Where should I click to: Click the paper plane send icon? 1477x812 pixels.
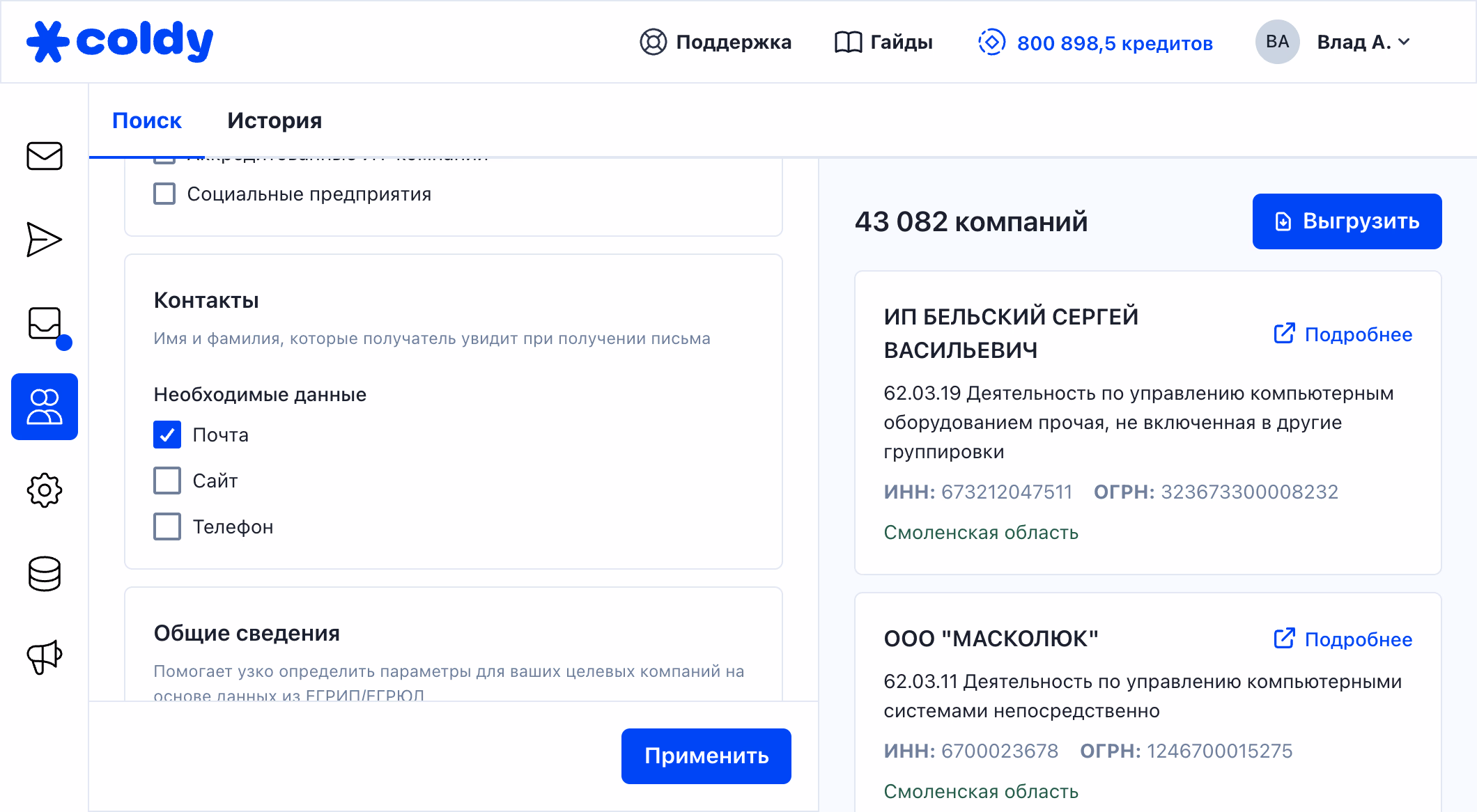coord(45,240)
